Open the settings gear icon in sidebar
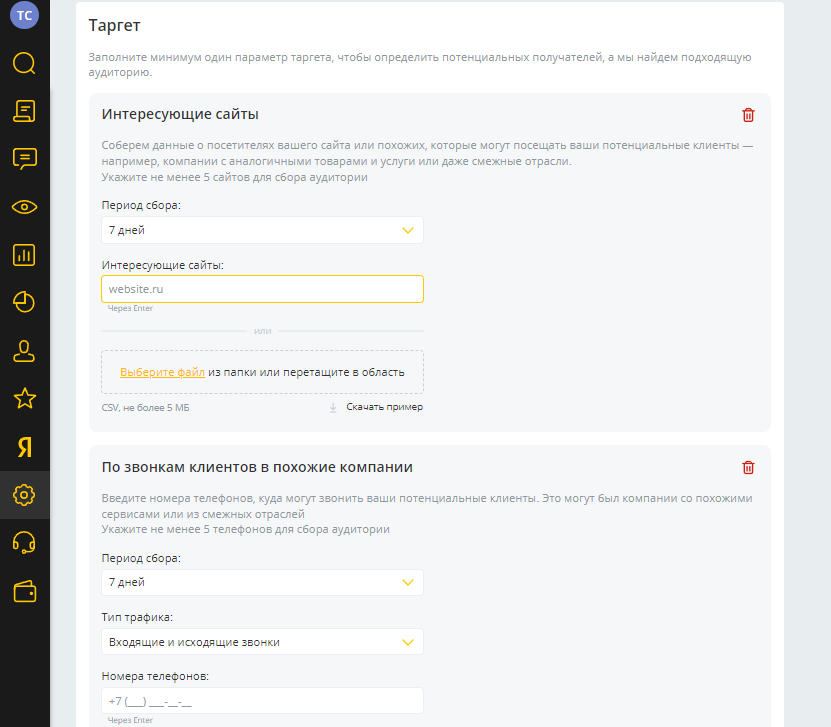Image resolution: width=831 pixels, height=727 pixels. [24, 495]
